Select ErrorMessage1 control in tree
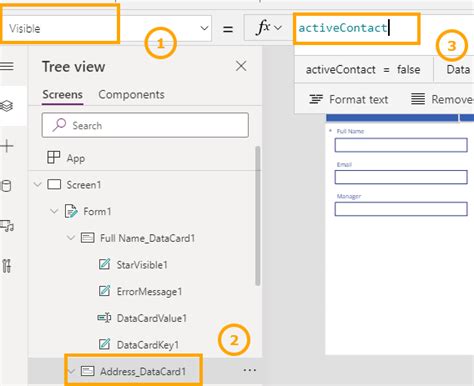This screenshot has height=386, width=474. click(x=149, y=291)
